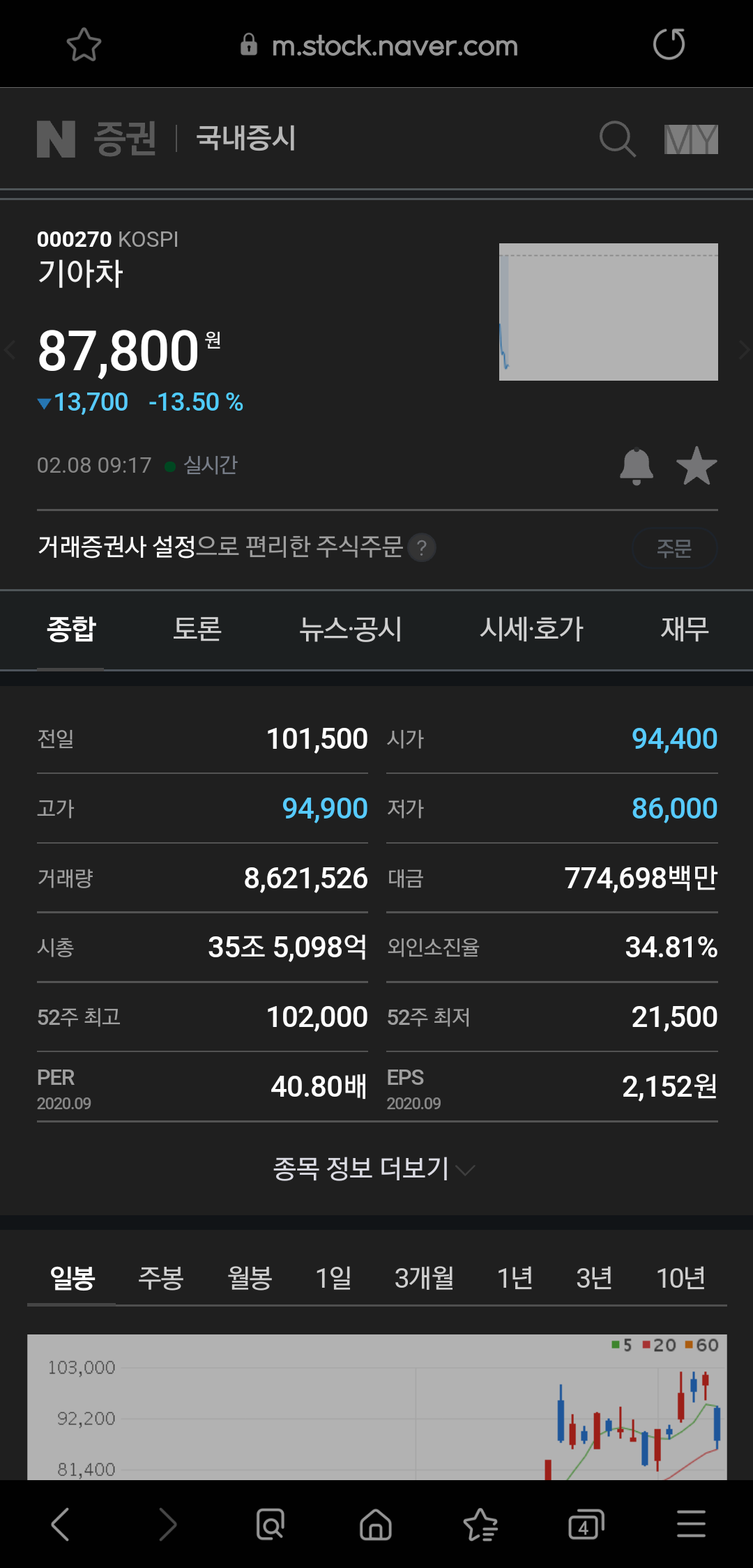Show next stock with right chevron
Viewport: 753px width, 1568px height.
[x=743, y=350]
